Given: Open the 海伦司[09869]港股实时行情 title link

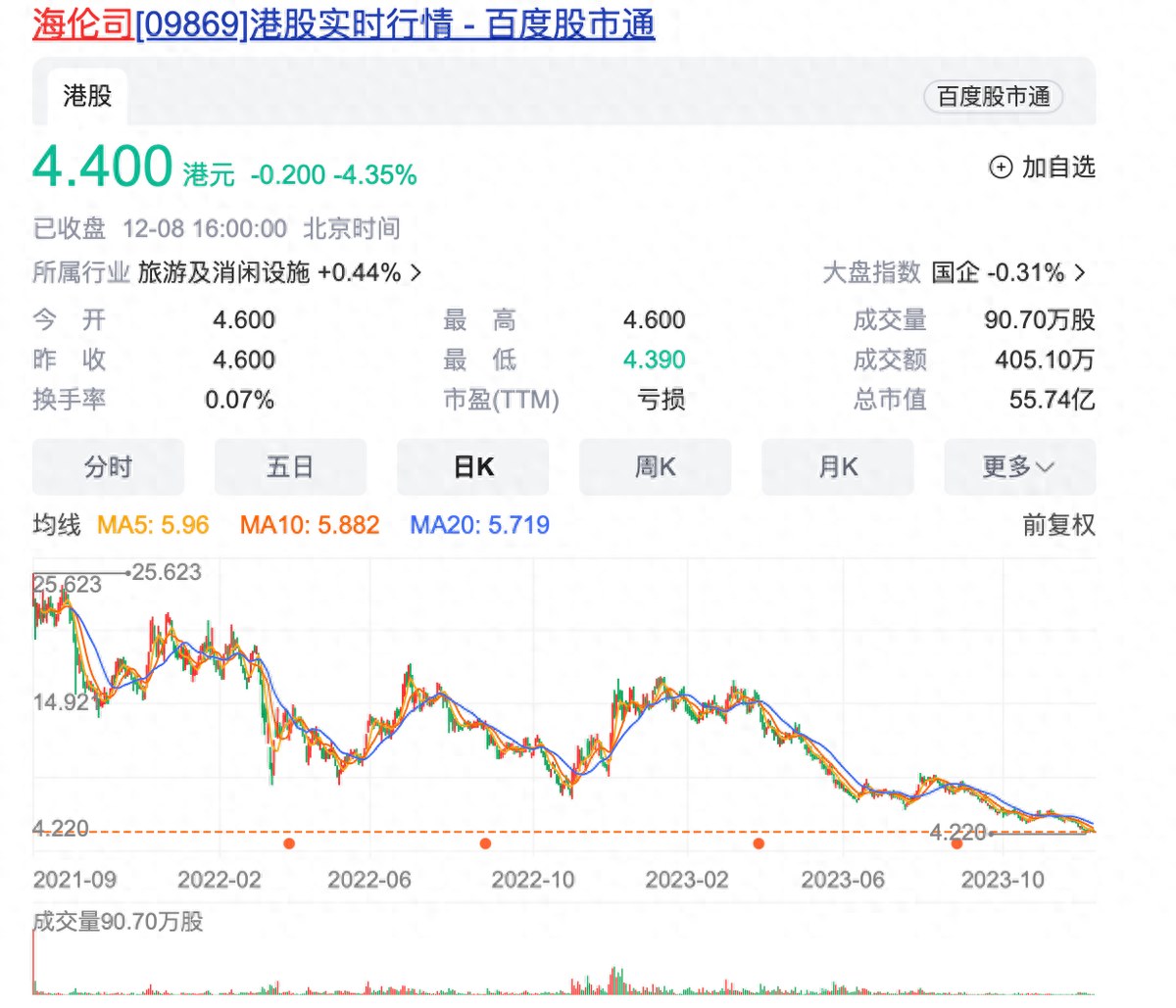Looking at the screenshot, I should click(343, 24).
